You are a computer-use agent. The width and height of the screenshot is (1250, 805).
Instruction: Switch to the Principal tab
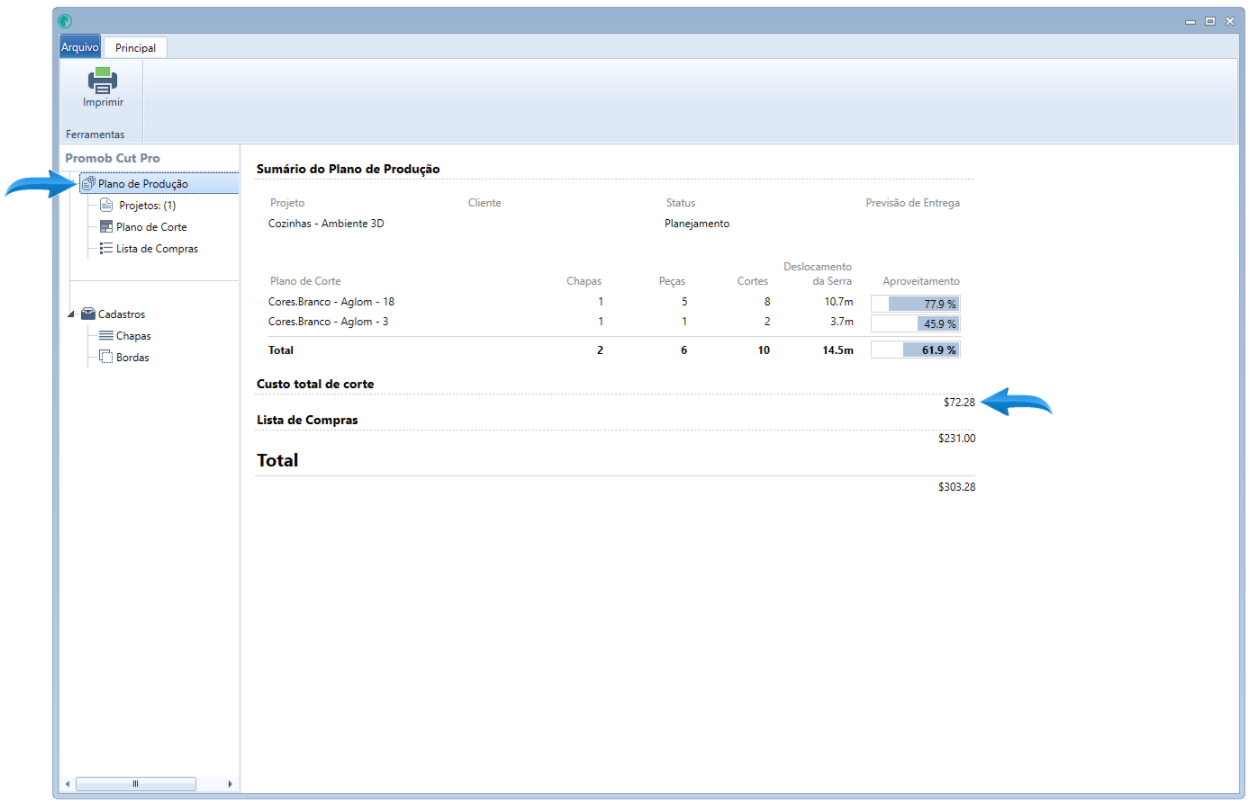135,47
